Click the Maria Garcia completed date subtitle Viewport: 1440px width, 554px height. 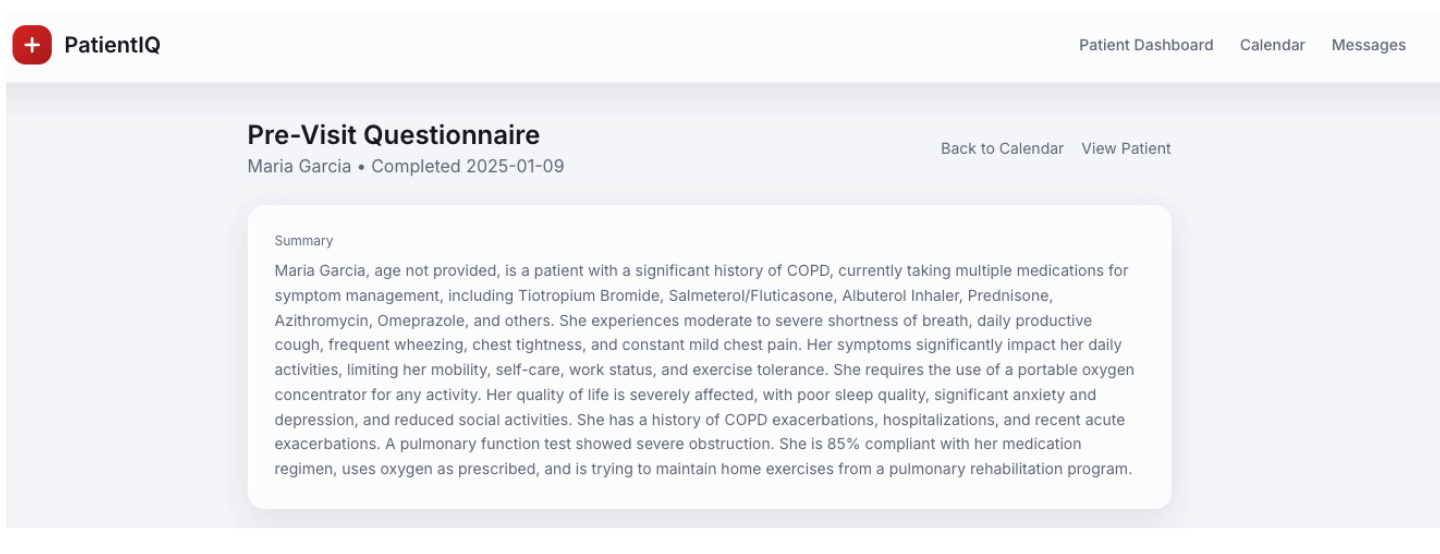(x=405, y=166)
